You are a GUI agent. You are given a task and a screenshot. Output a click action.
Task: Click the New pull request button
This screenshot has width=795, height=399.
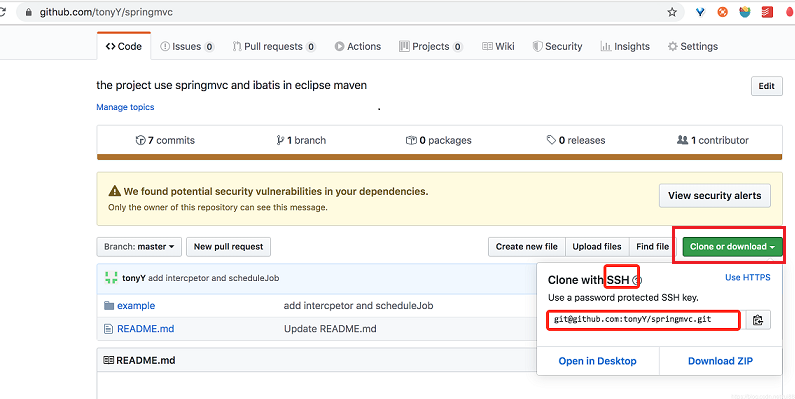click(228, 247)
